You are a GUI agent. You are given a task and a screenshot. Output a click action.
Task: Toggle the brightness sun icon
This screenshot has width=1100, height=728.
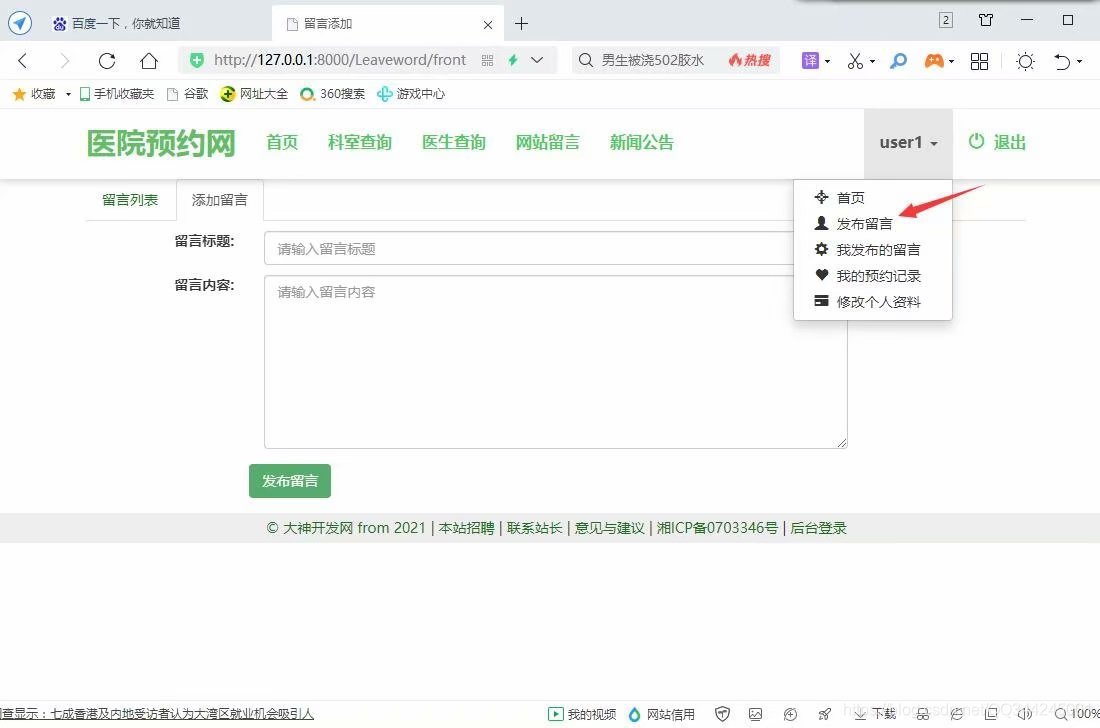(1025, 61)
